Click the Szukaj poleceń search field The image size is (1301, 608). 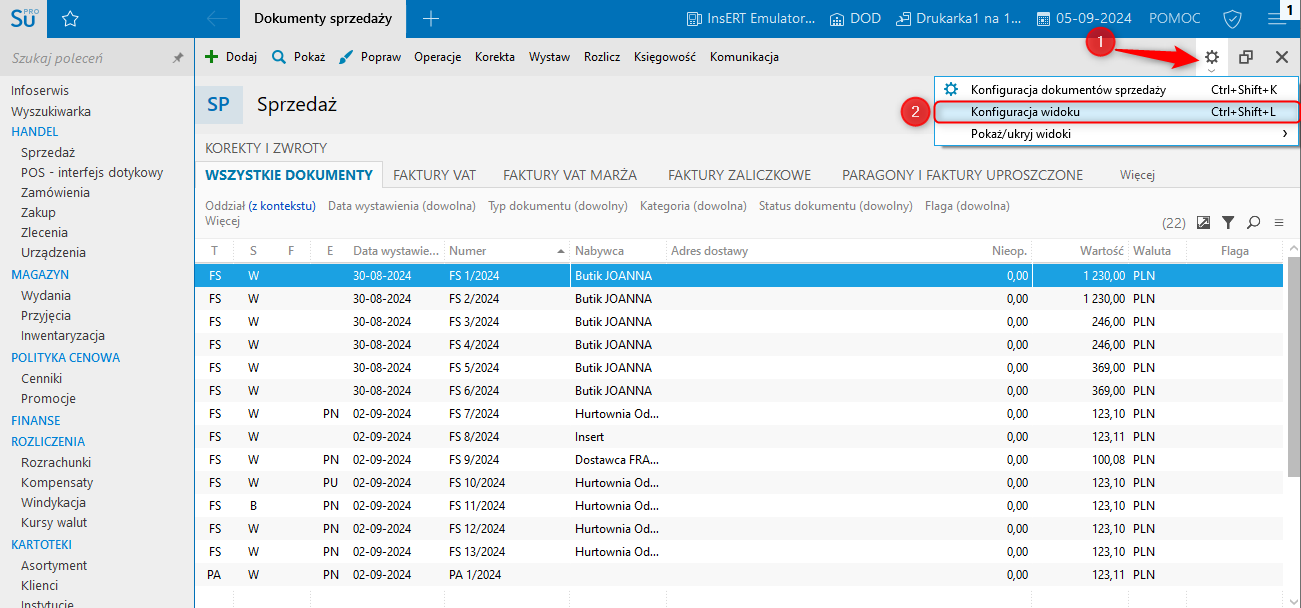85,59
